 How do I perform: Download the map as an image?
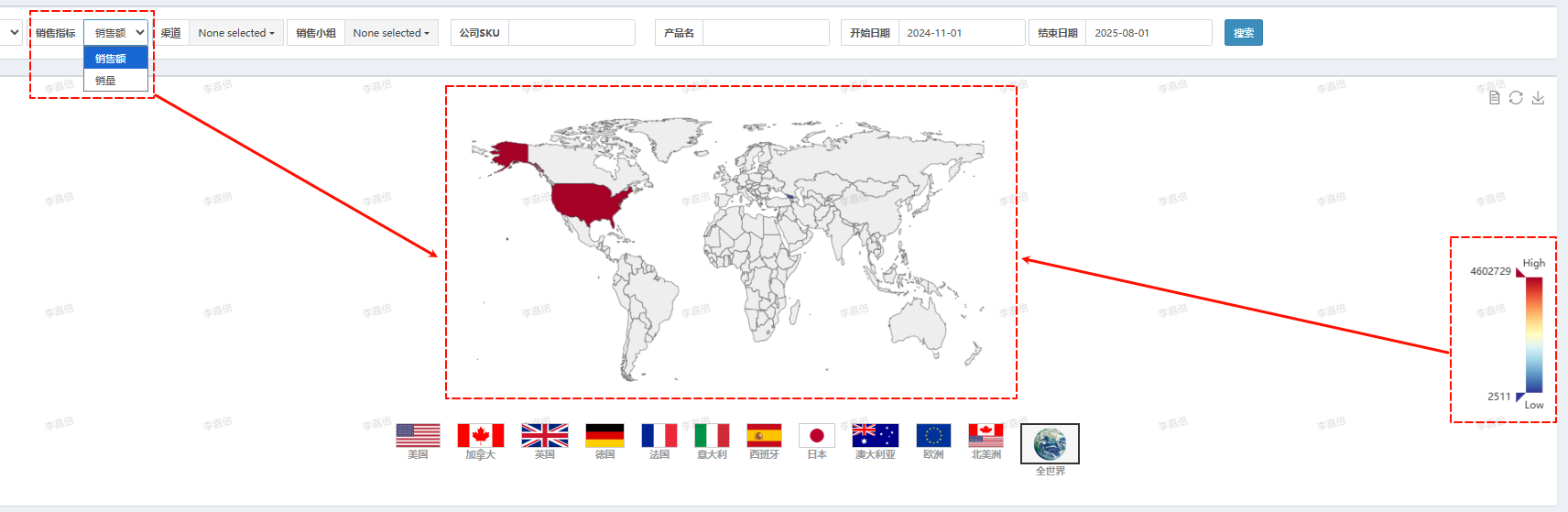[x=1538, y=98]
